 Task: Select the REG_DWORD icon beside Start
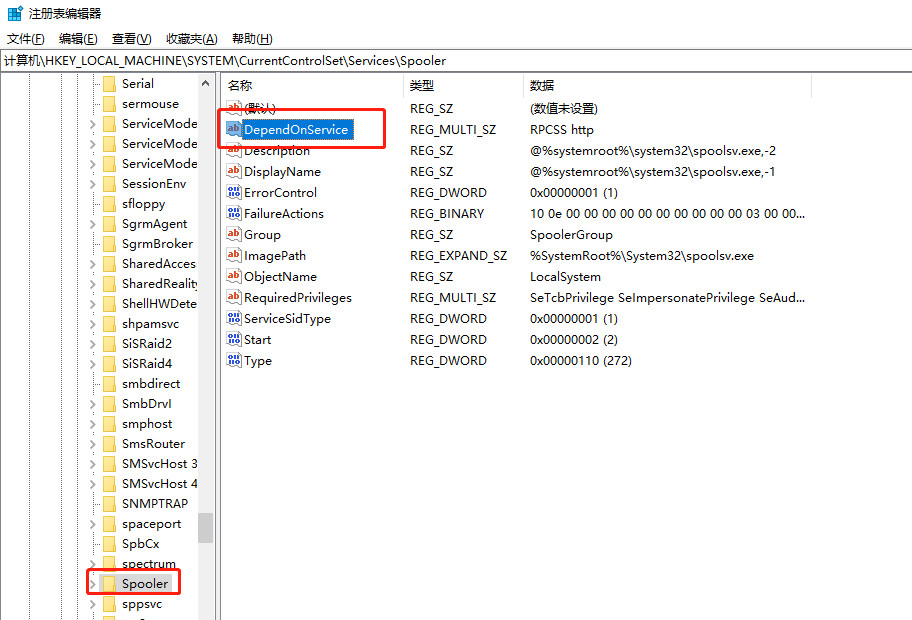234,339
